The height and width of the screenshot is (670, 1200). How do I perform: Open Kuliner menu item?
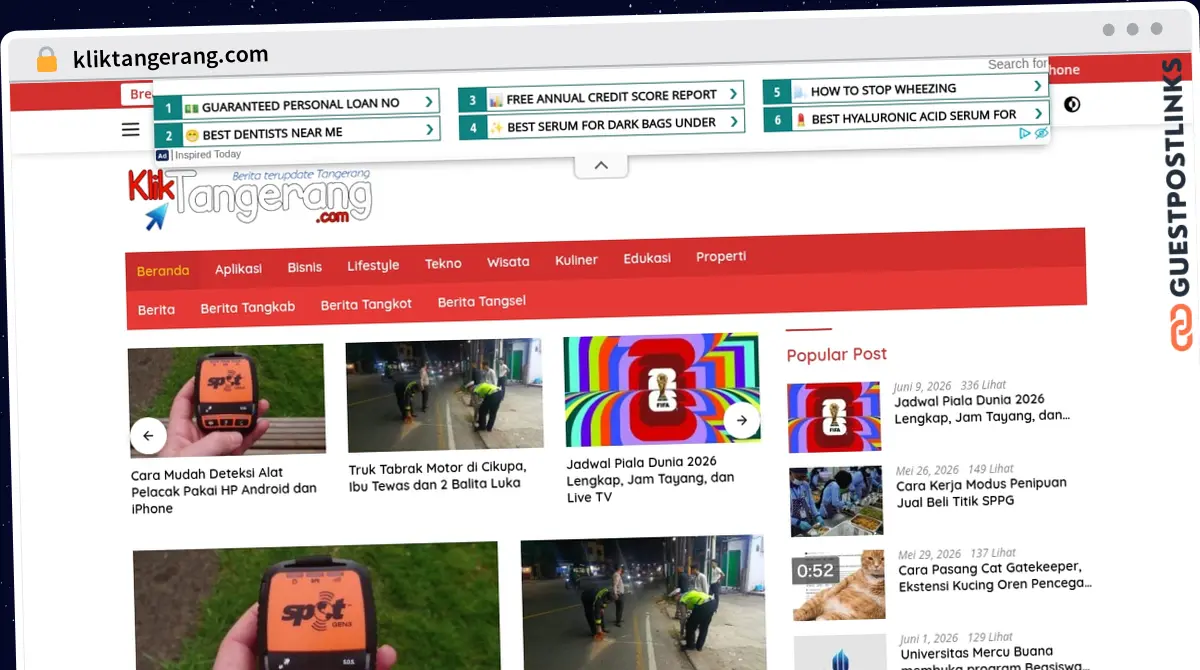[x=576, y=260]
